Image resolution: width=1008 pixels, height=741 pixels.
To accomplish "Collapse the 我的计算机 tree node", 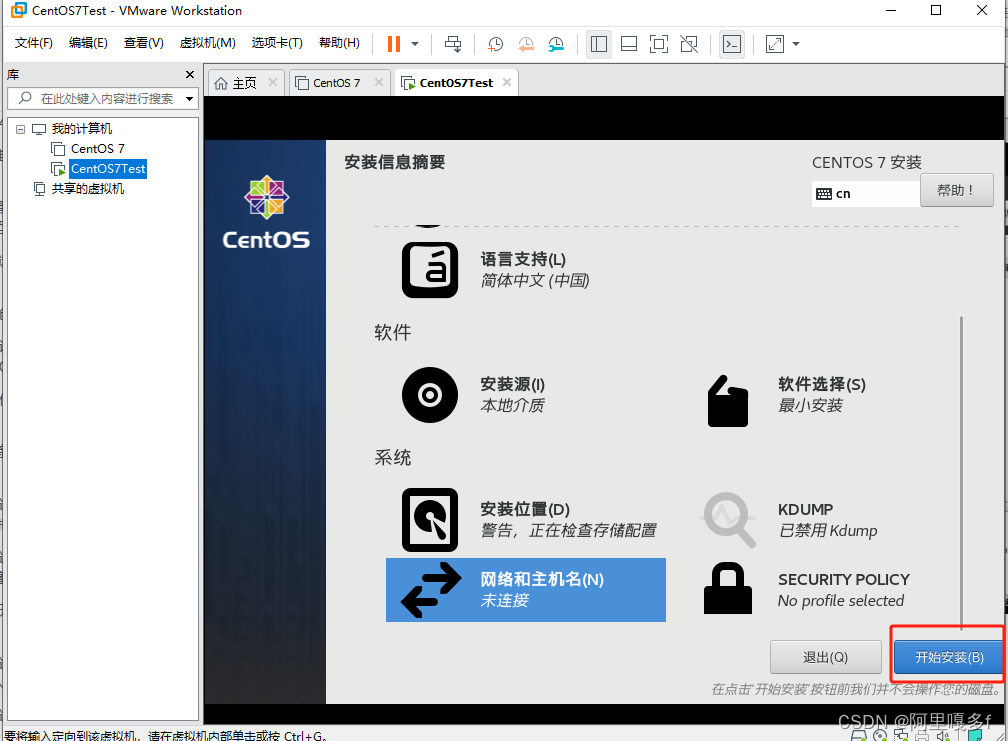I will pos(21,128).
